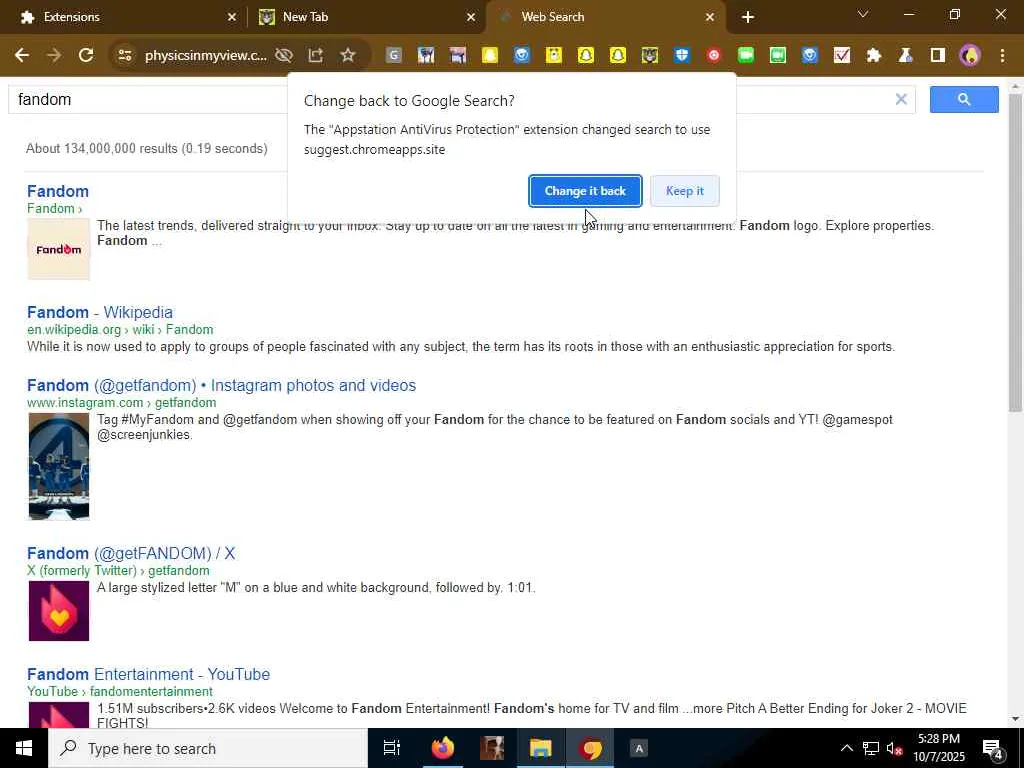Image resolution: width=1024 pixels, height=768 pixels.
Task: Open Fandom Instagram photos and videos result
Action: [221, 385]
